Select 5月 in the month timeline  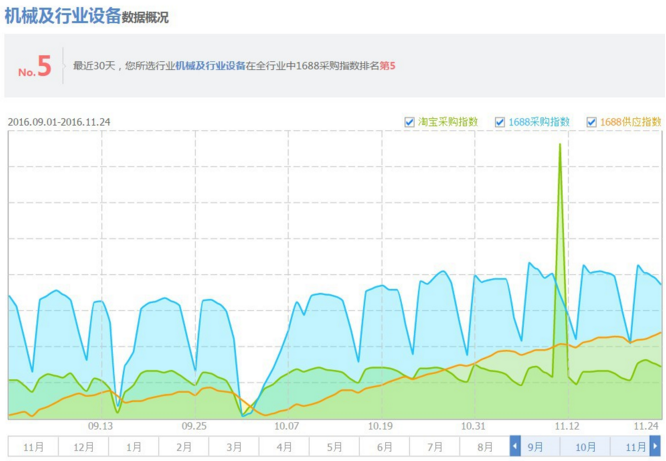pyautogui.click(x=334, y=447)
